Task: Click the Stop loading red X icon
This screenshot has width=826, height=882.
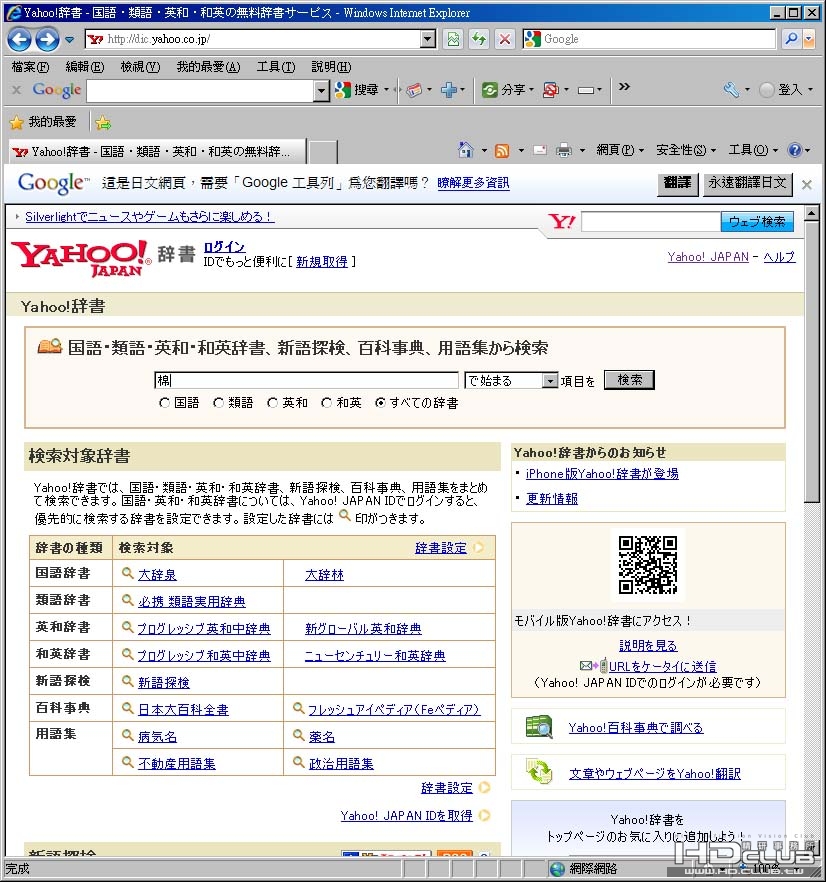Action: coord(505,39)
